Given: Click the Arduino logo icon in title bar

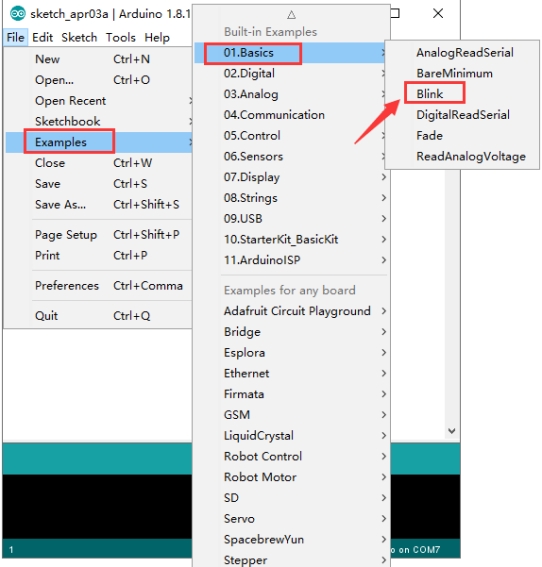Looking at the screenshot, I should 18,14.
